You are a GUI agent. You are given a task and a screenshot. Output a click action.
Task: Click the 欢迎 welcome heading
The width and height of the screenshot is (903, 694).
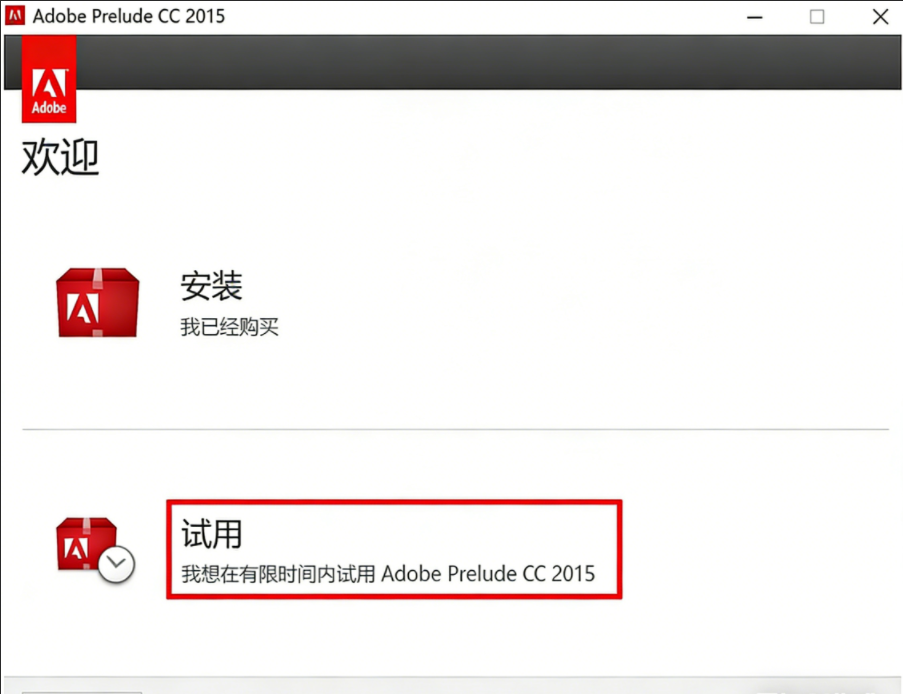[61, 158]
